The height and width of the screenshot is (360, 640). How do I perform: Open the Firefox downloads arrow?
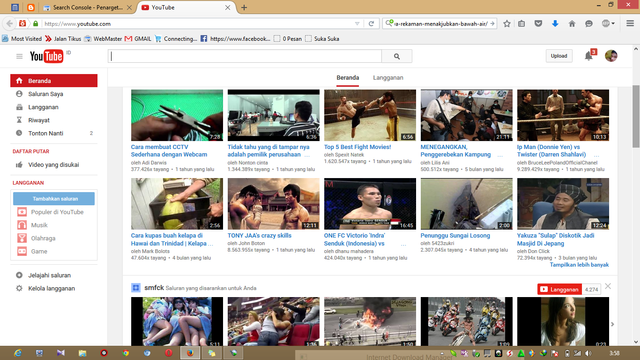pyautogui.click(x=555, y=24)
